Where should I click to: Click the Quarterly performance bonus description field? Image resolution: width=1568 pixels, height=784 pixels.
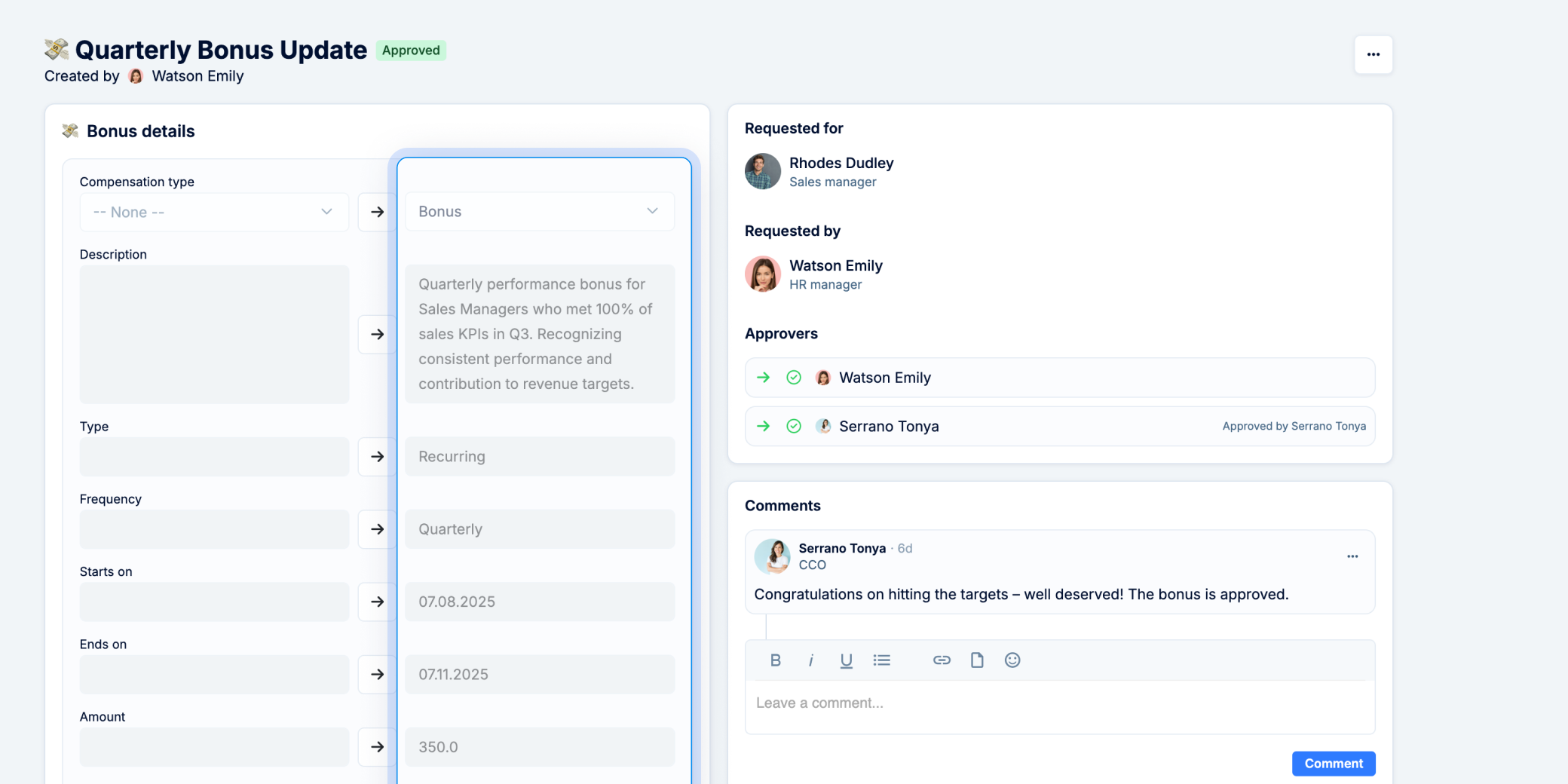pos(540,334)
